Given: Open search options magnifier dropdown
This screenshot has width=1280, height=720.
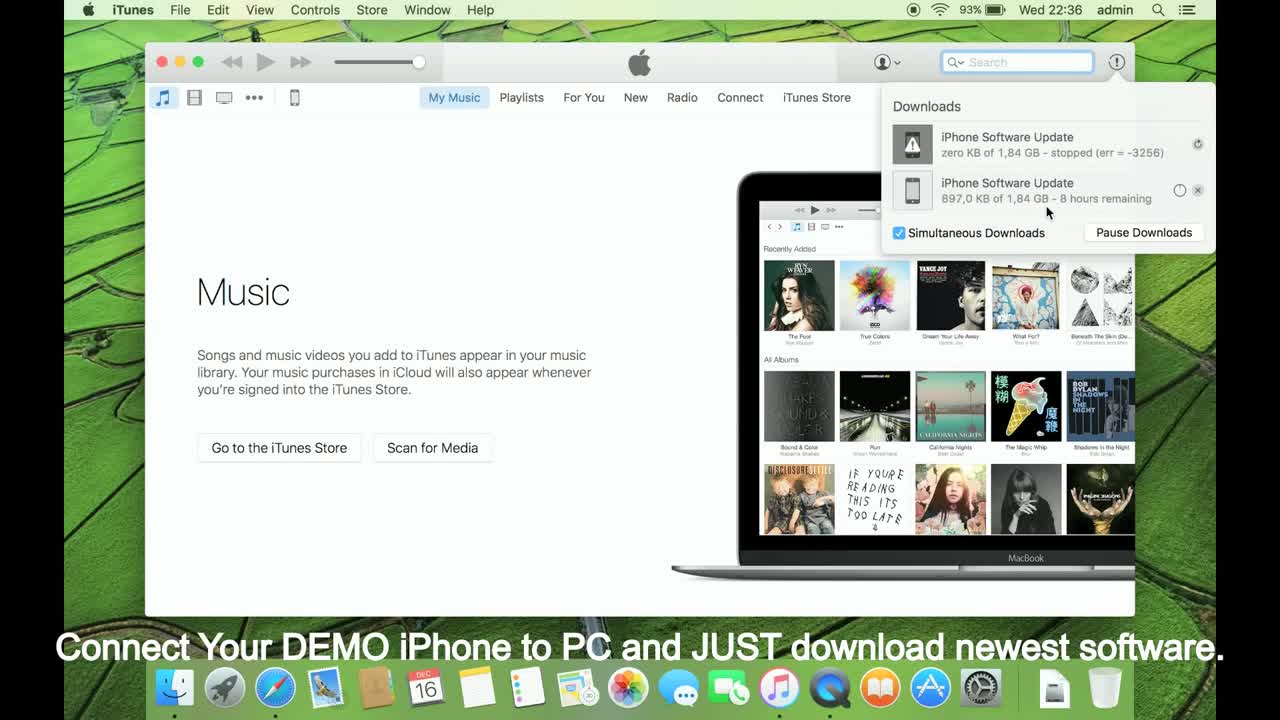Looking at the screenshot, I should pos(955,62).
